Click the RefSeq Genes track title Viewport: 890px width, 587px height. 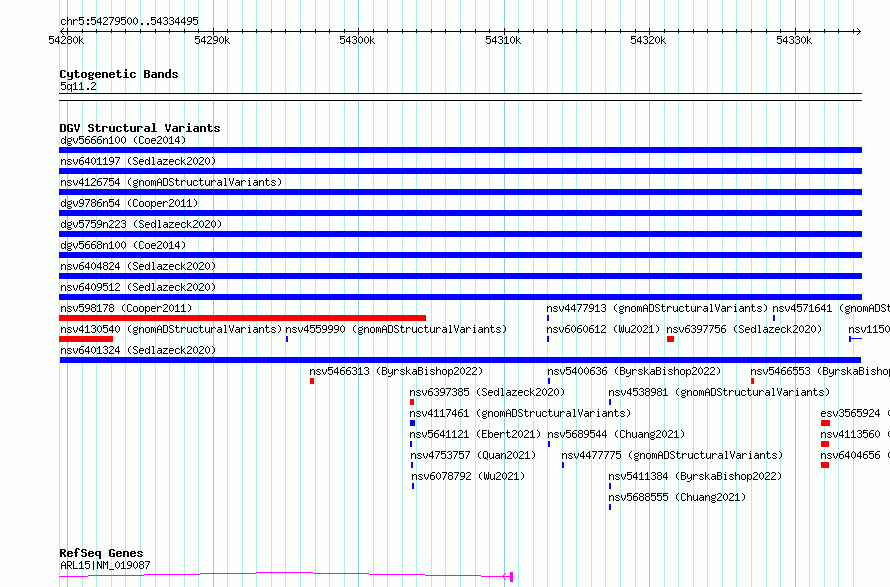(x=101, y=553)
